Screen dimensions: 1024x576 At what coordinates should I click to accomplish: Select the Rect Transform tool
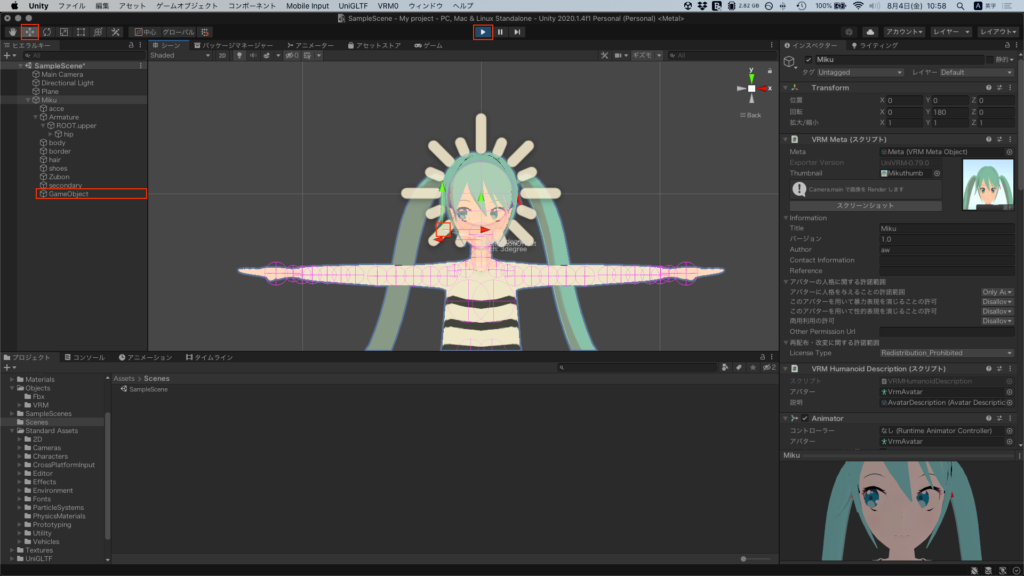click(81, 32)
